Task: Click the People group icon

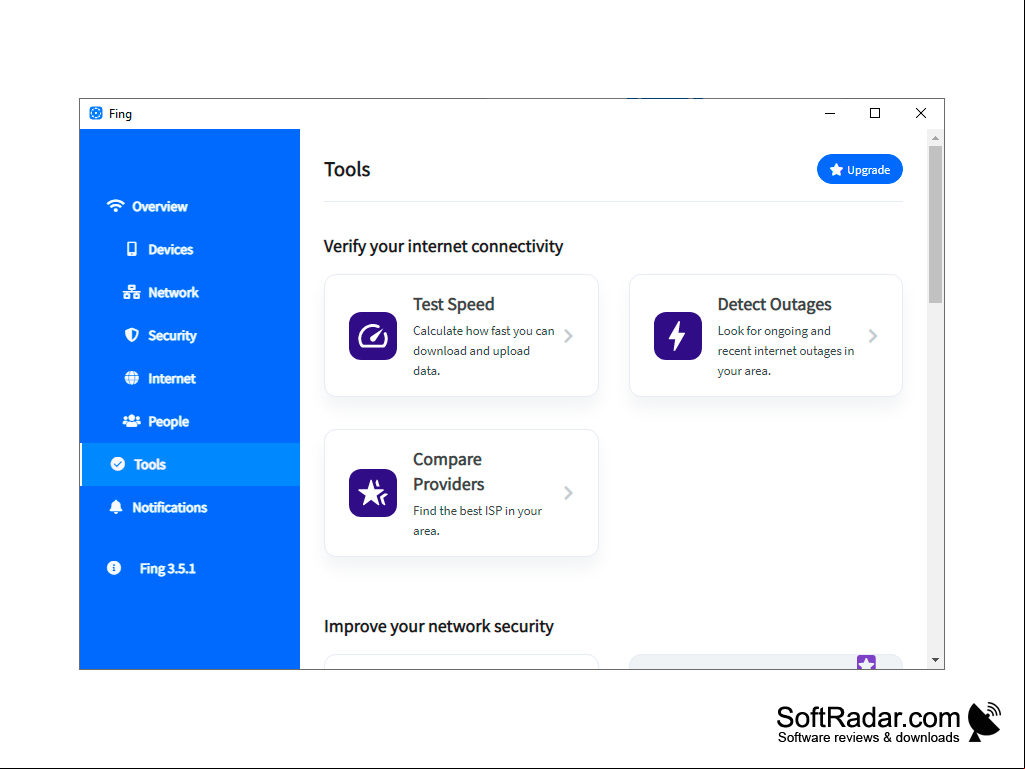Action: click(131, 421)
